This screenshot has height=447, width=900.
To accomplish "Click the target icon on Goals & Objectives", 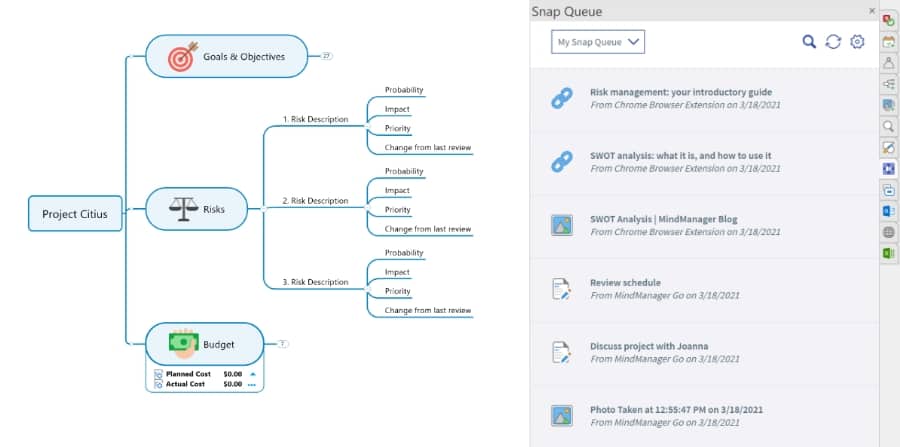I will click(181, 57).
